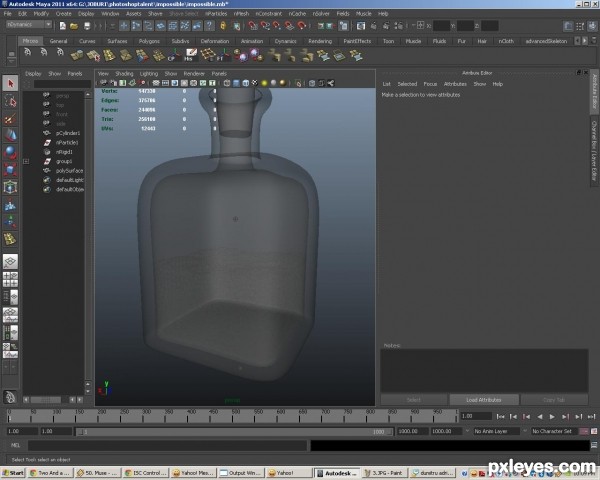This screenshot has height=480, width=600.
Task: Switch to the Dynamics shelf tab
Action: 285,41
